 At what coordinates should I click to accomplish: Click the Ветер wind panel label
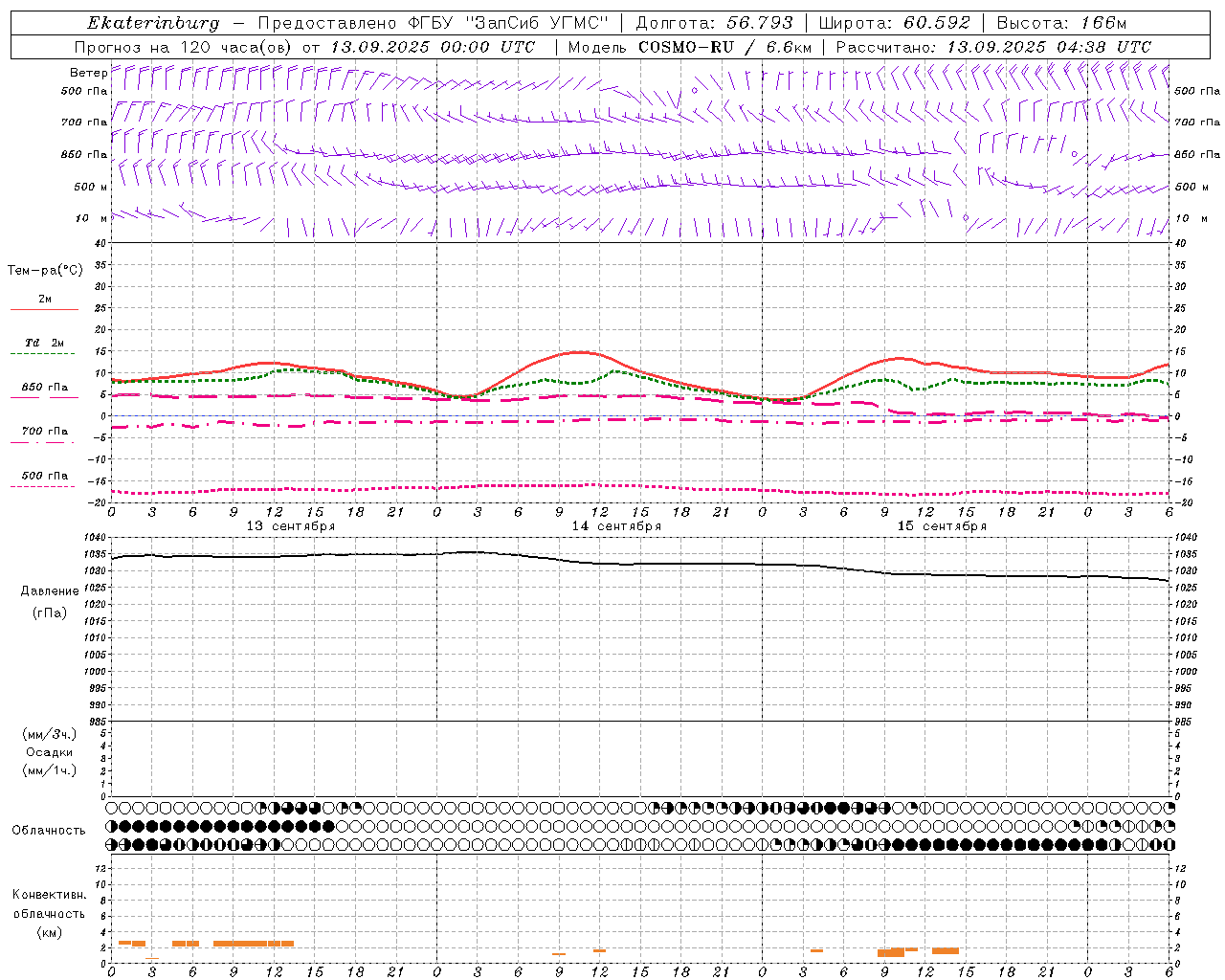tap(88, 73)
